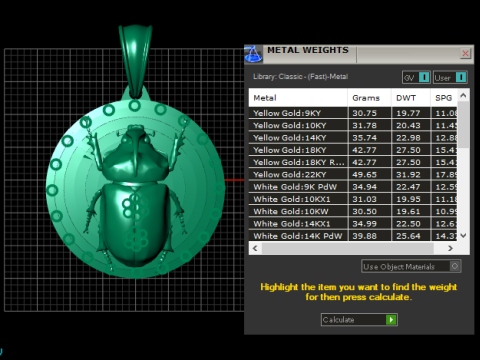
Task: Click the green play arrow on Calculate
Action: (391, 320)
